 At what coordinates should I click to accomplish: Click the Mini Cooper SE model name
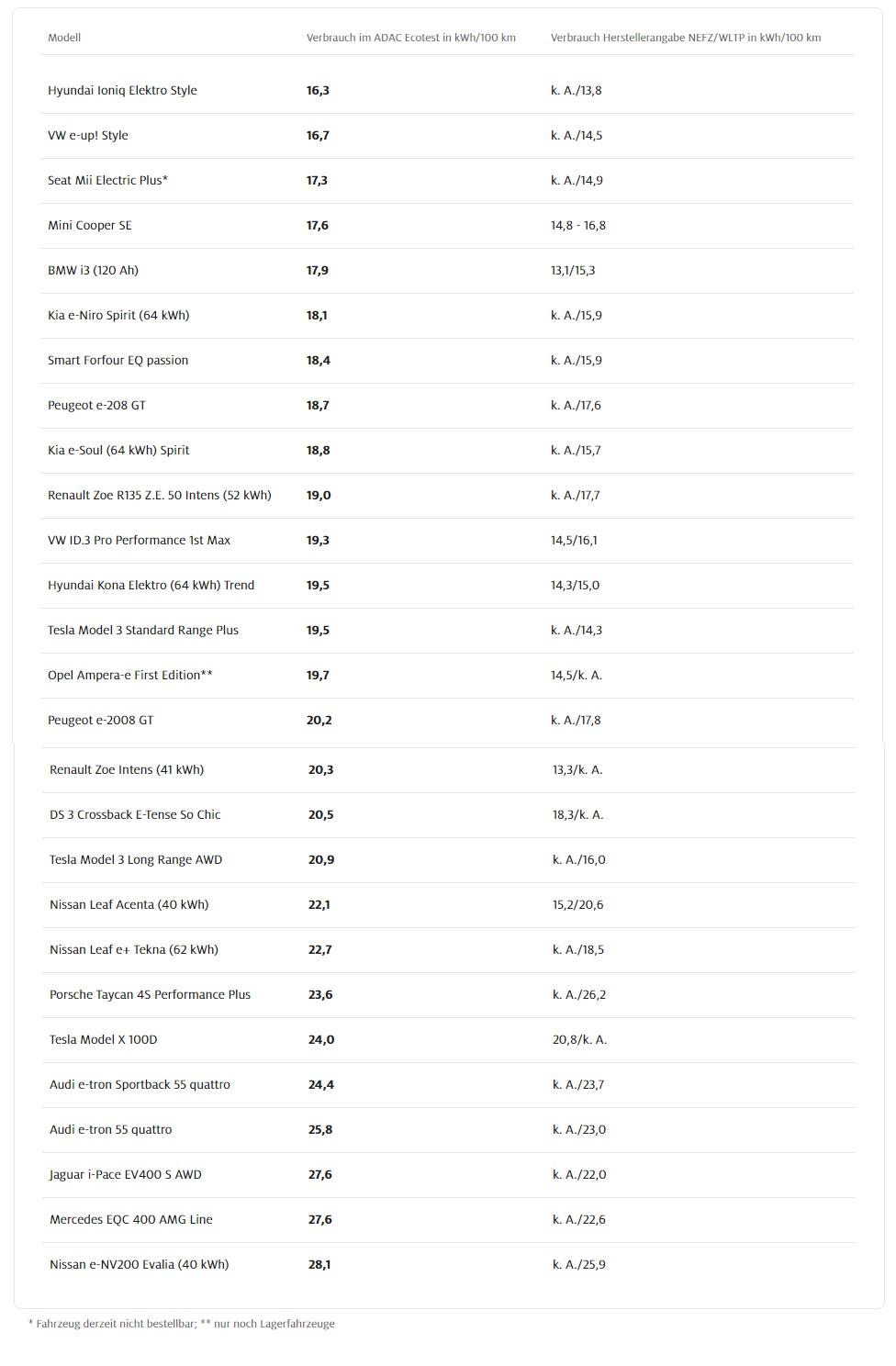[x=90, y=225]
